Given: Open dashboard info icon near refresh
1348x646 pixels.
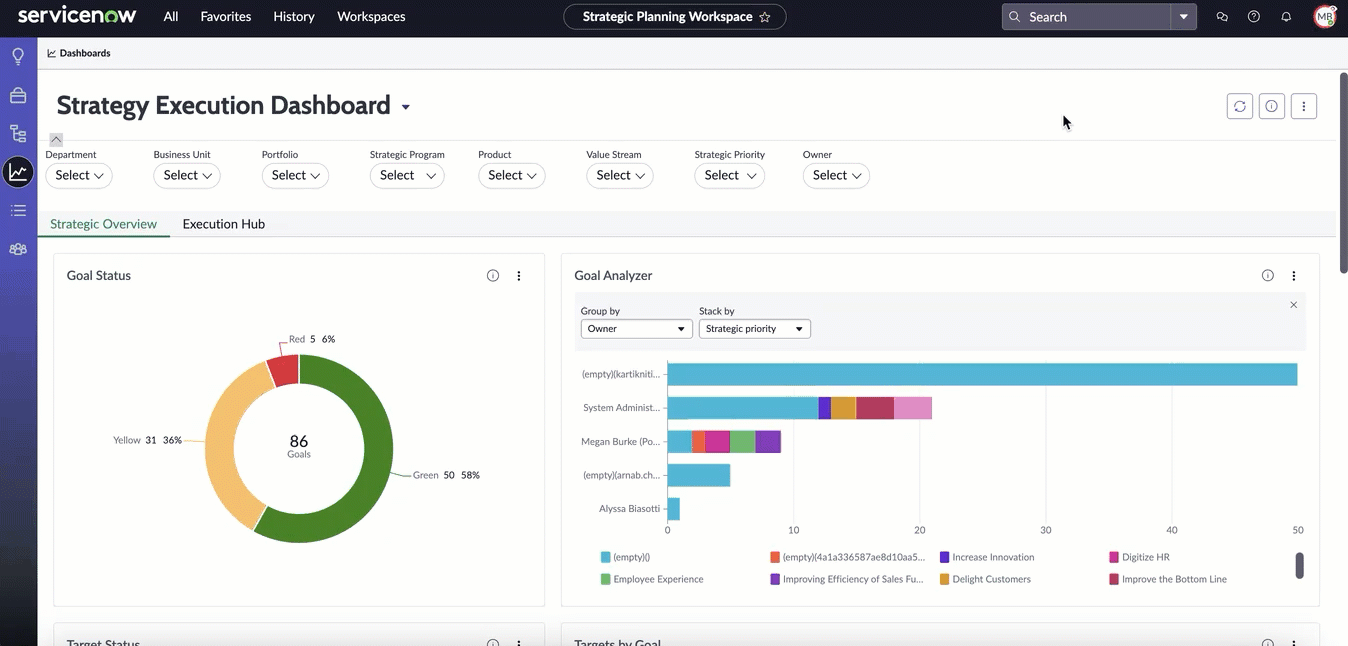Looking at the screenshot, I should [x=1272, y=106].
